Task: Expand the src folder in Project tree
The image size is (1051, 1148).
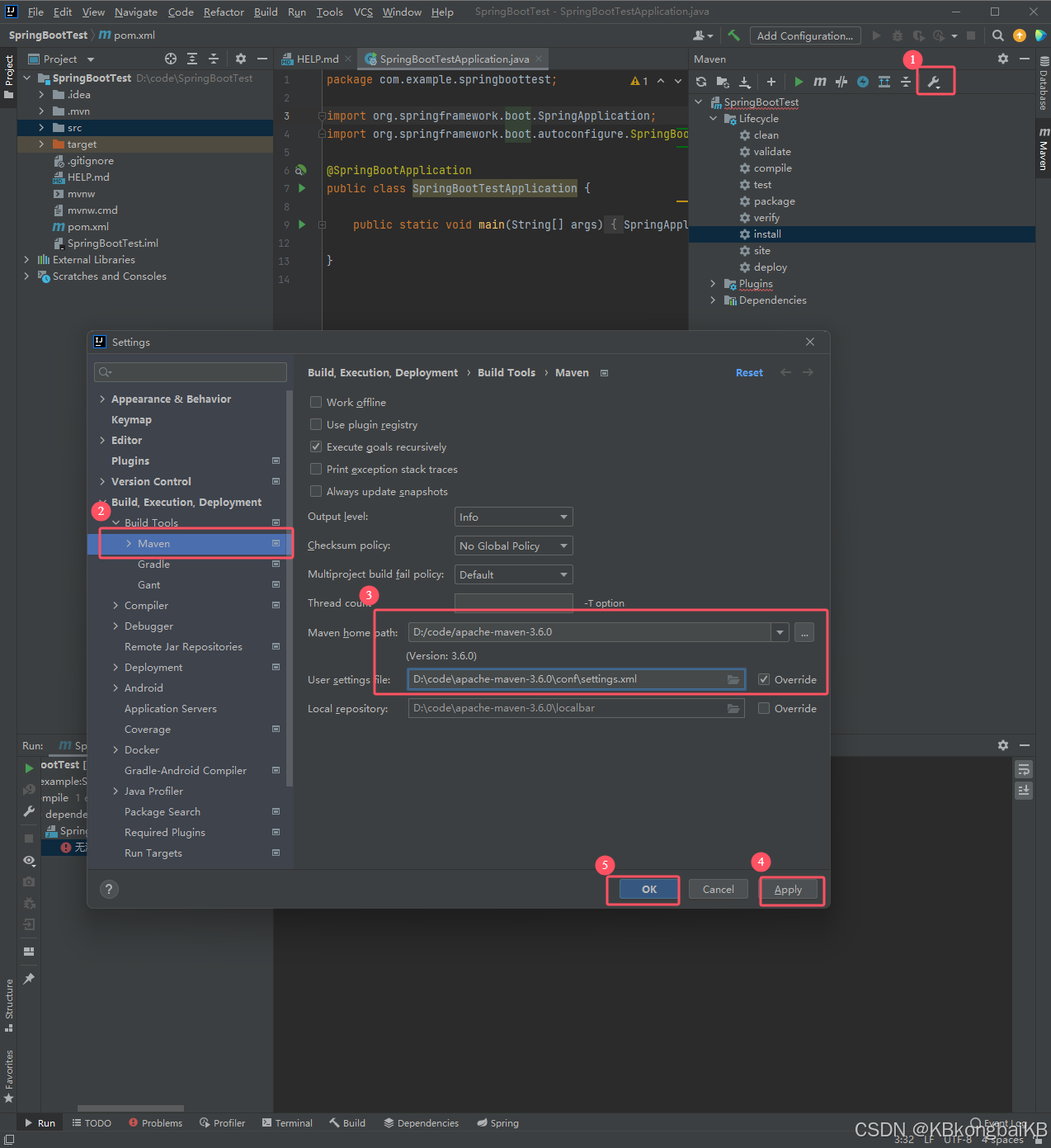Action: coord(41,127)
